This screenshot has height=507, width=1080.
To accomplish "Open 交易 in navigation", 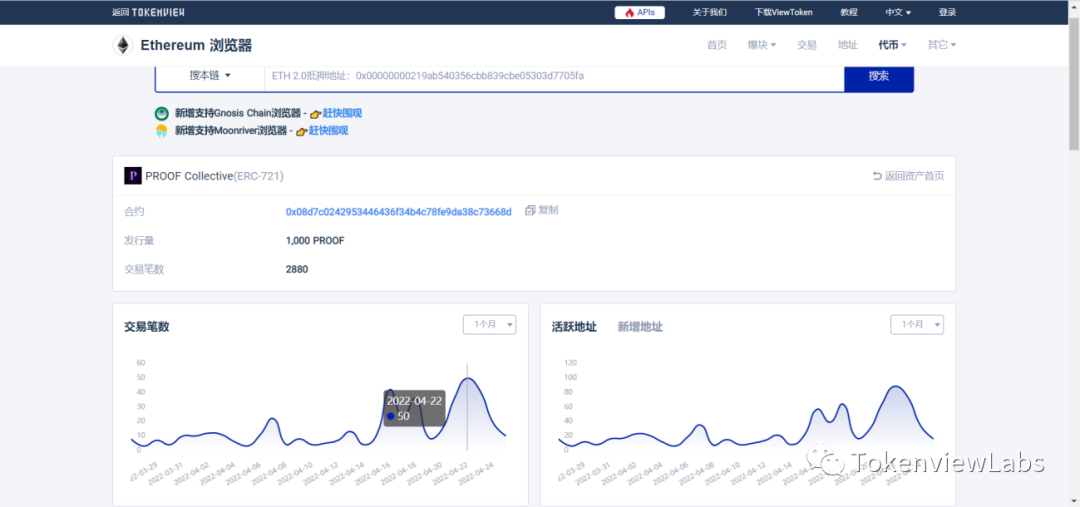I will (x=807, y=45).
